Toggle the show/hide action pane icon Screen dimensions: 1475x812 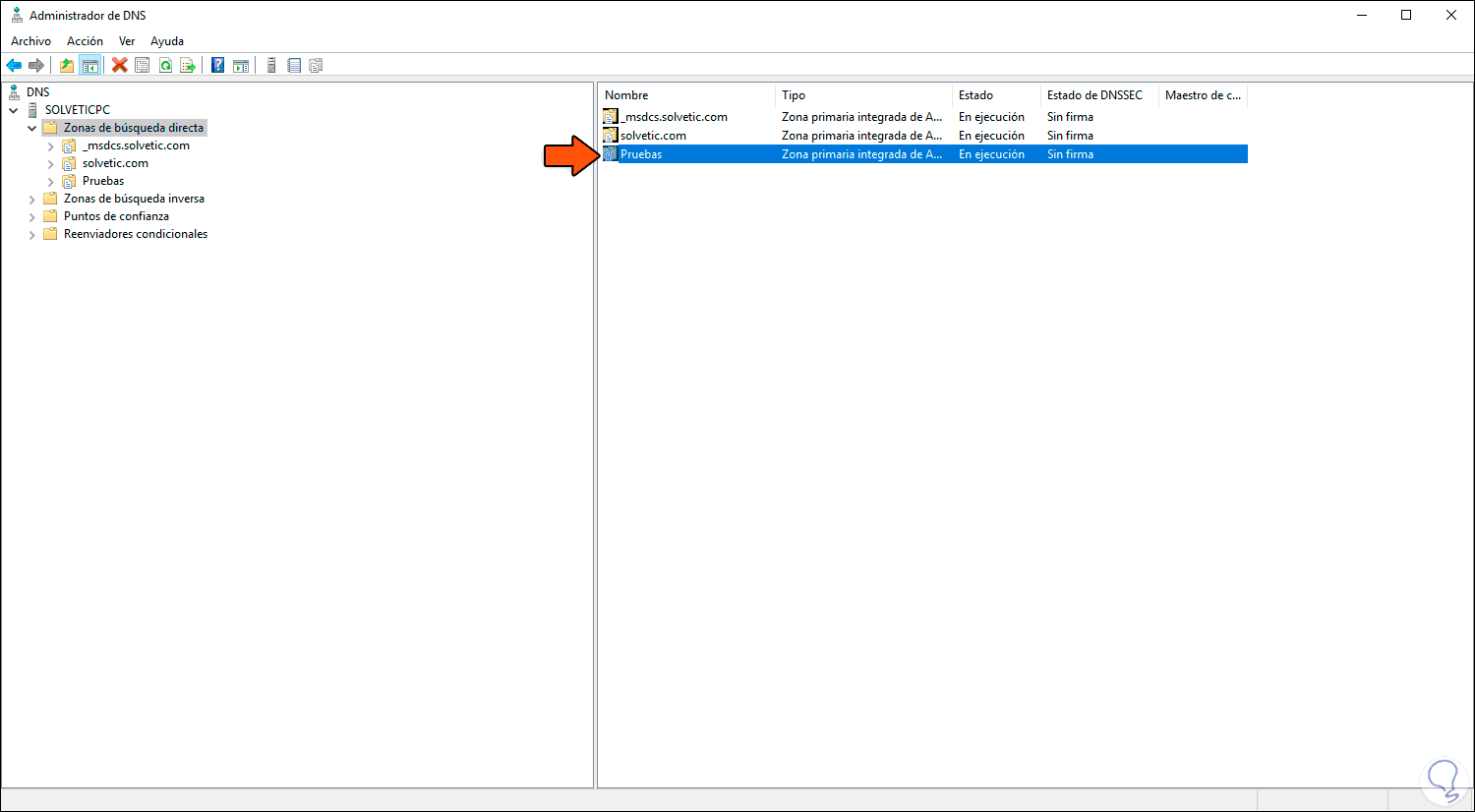click(x=241, y=65)
